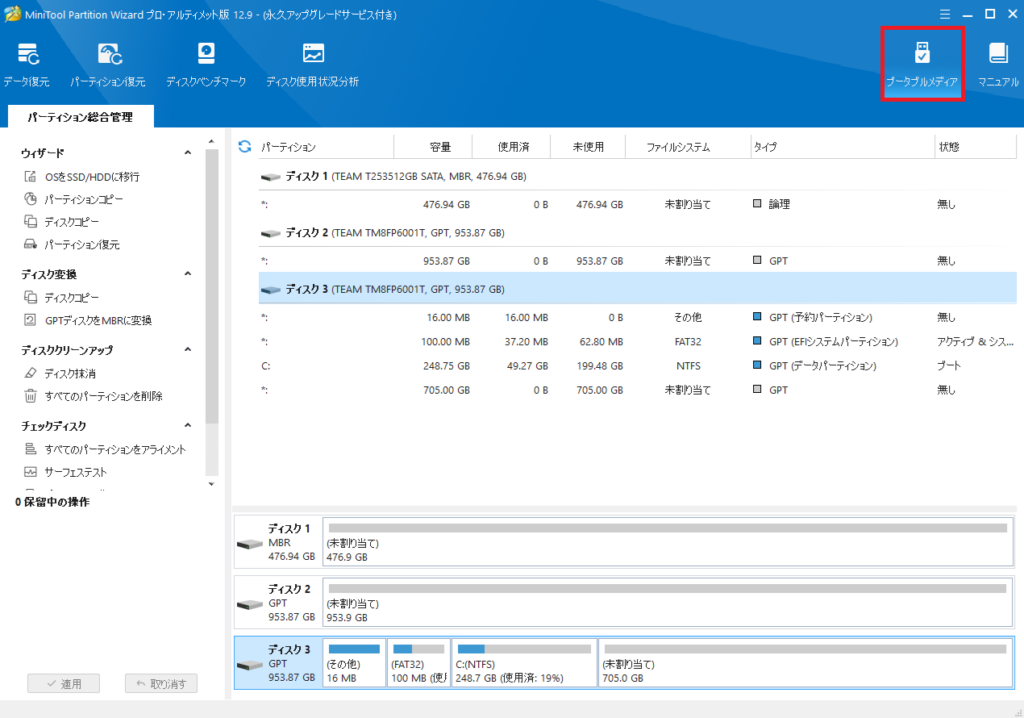Sort by タイプ column header

pyautogui.click(x=842, y=146)
